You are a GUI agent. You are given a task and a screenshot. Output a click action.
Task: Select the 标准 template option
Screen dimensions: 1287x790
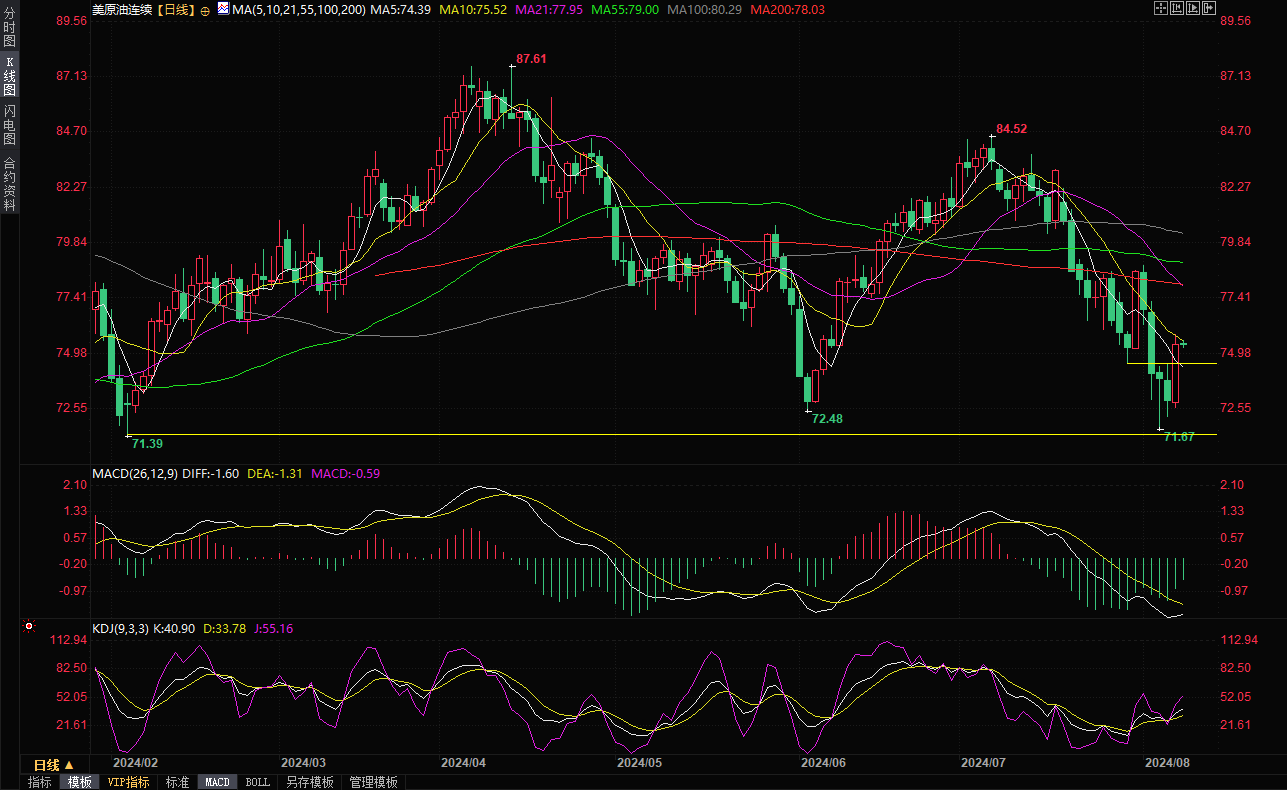177,782
